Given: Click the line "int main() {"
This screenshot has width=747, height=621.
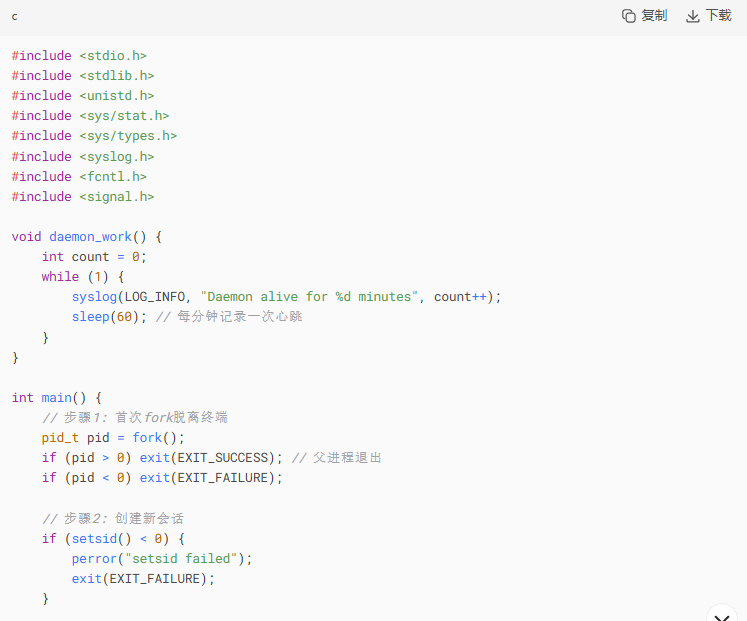Looking at the screenshot, I should pyautogui.click(x=57, y=398).
